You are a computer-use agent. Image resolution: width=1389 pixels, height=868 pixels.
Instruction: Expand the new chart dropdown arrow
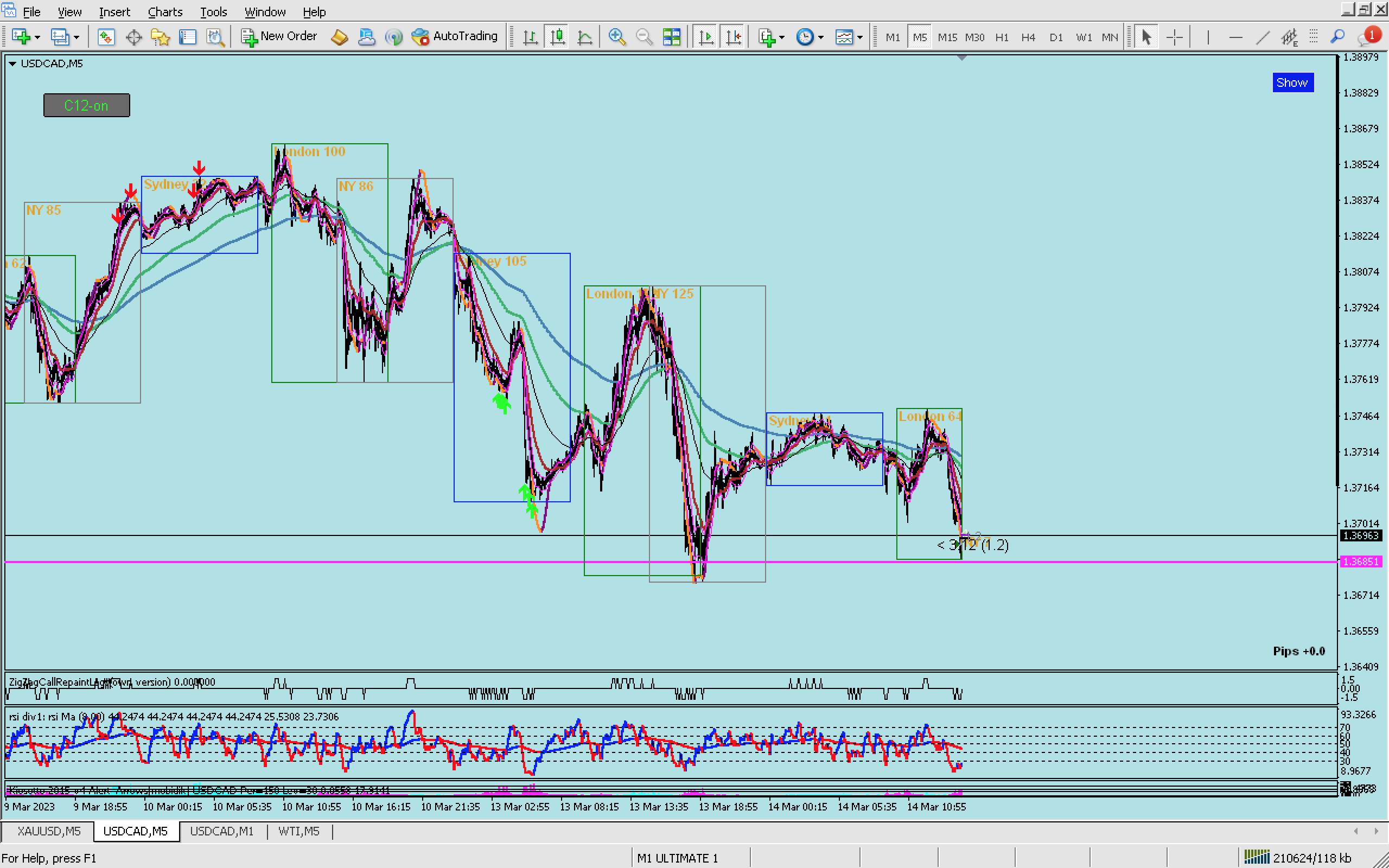pyautogui.click(x=37, y=37)
